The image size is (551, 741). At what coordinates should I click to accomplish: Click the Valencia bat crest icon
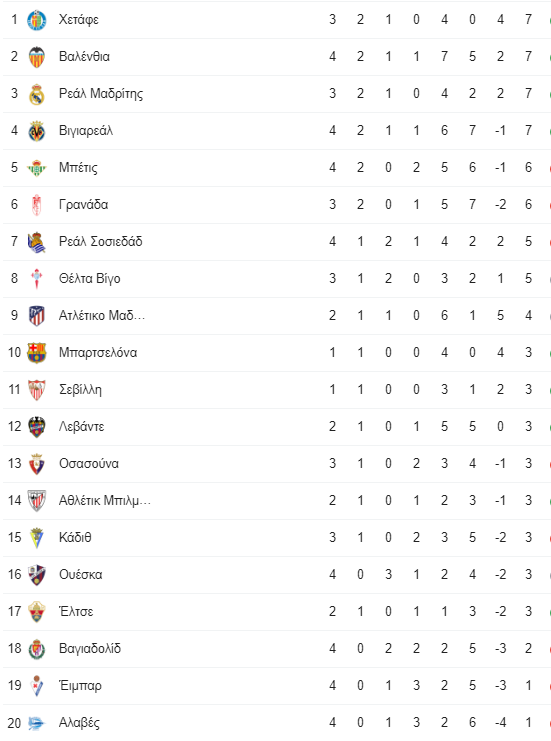[36, 57]
